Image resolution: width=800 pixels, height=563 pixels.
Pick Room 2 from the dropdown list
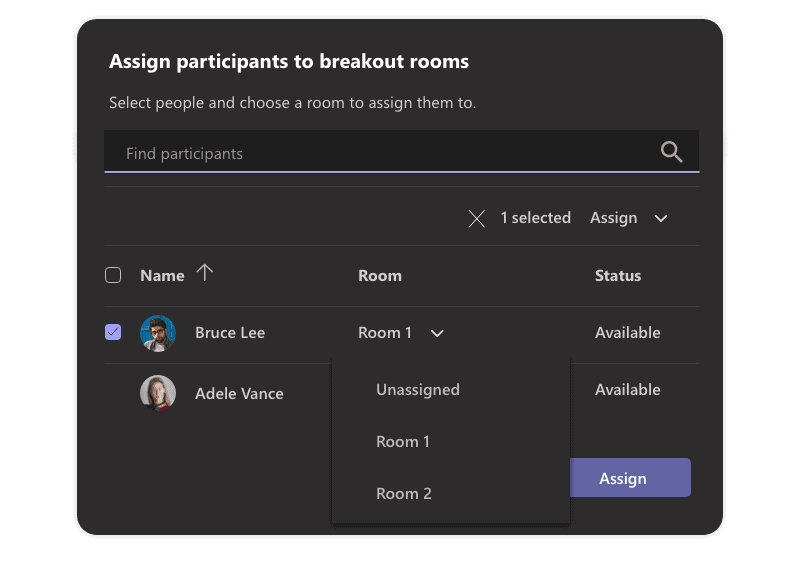403,493
